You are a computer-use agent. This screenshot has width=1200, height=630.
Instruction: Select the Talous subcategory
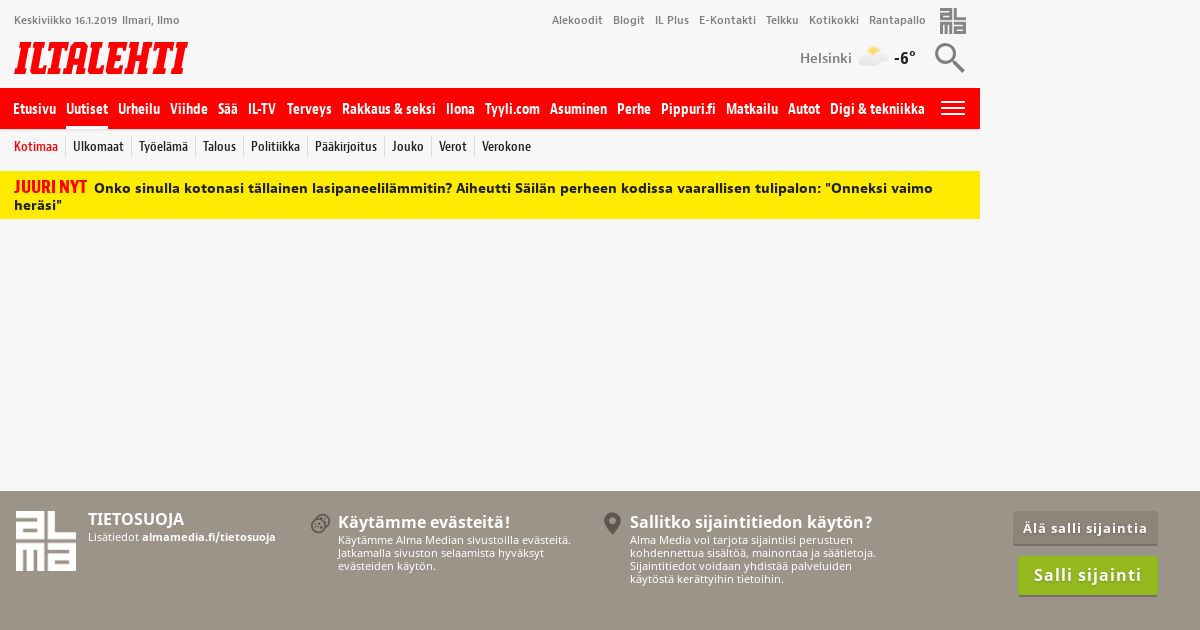pyautogui.click(x=219, y=147)
